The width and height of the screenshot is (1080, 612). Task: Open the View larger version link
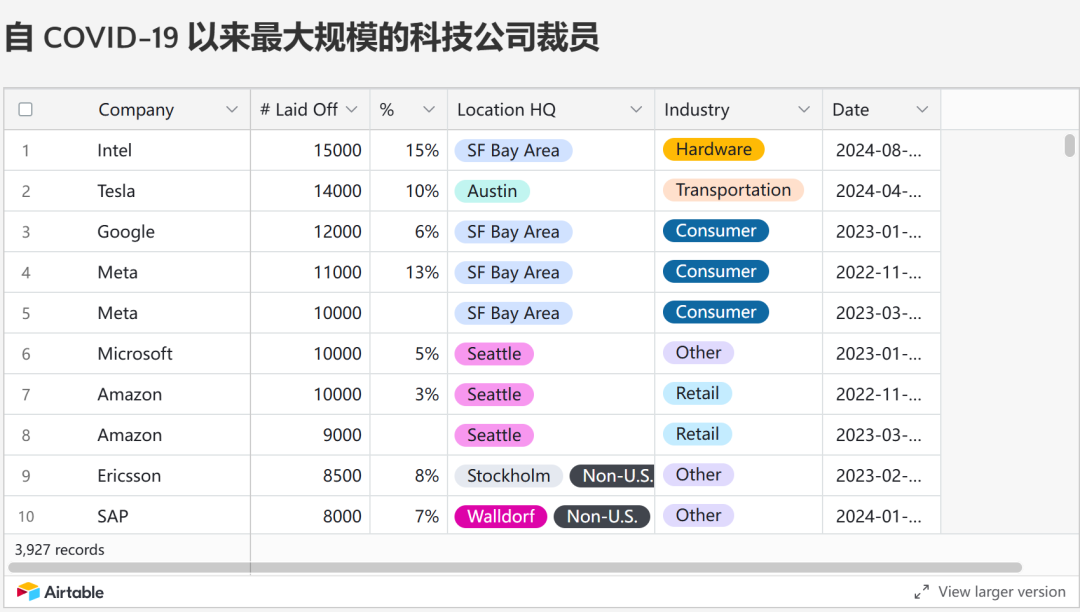(1001, 592)
